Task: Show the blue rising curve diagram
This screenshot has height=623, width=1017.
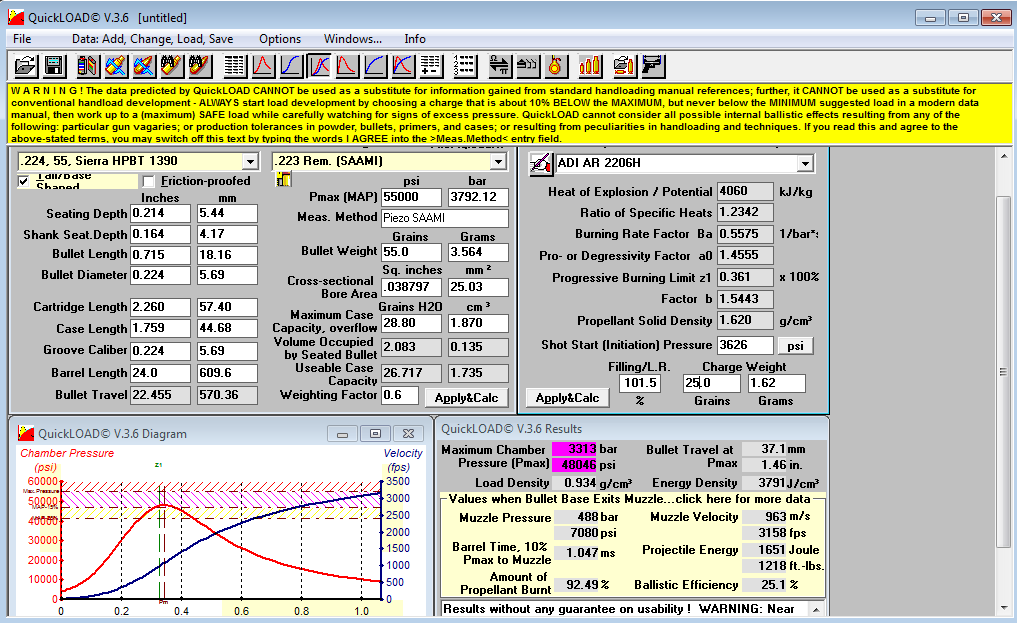Action: 375,65
